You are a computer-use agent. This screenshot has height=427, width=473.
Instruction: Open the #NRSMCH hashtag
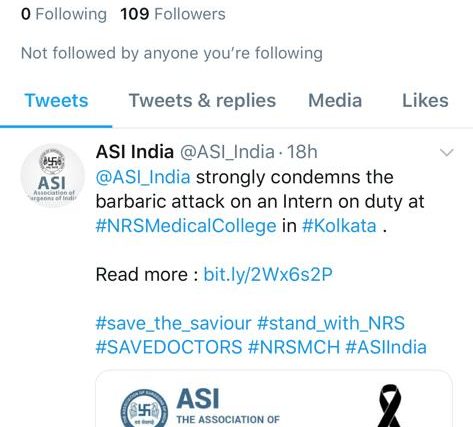[x=294, y=347]
